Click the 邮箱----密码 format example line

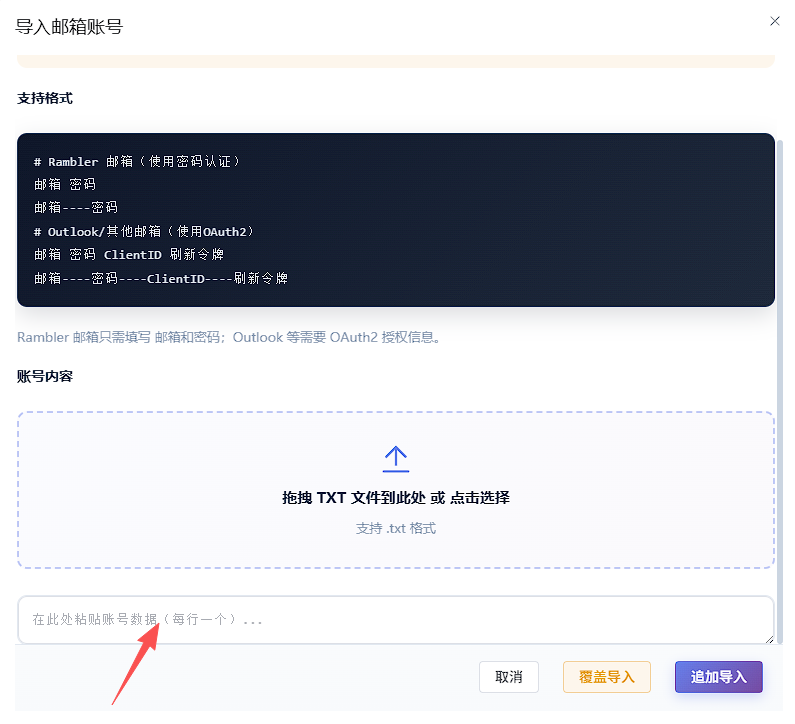tap(76, 207)
